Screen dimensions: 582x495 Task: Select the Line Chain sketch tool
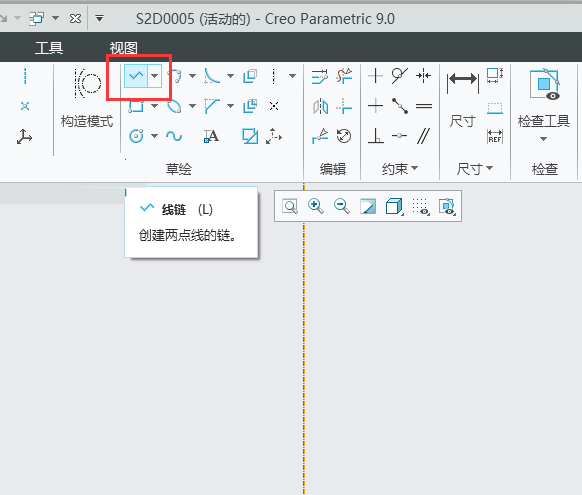pos(136,76)
